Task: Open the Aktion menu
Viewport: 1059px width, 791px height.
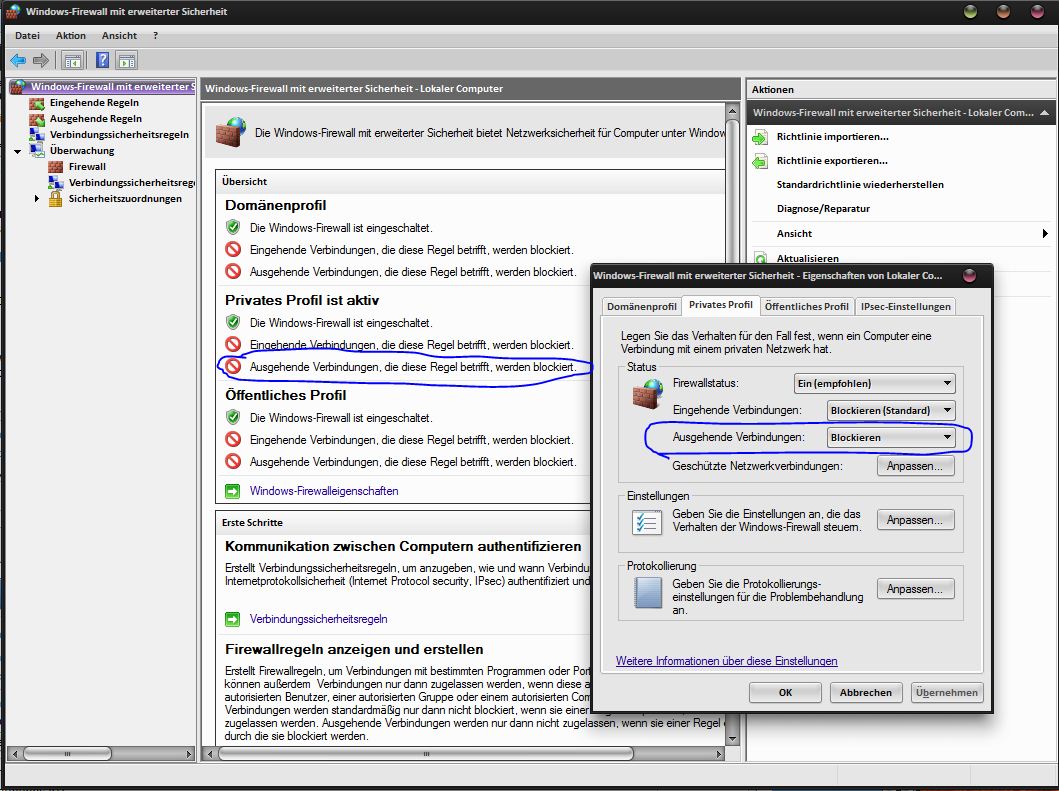Action: [71, 36]
